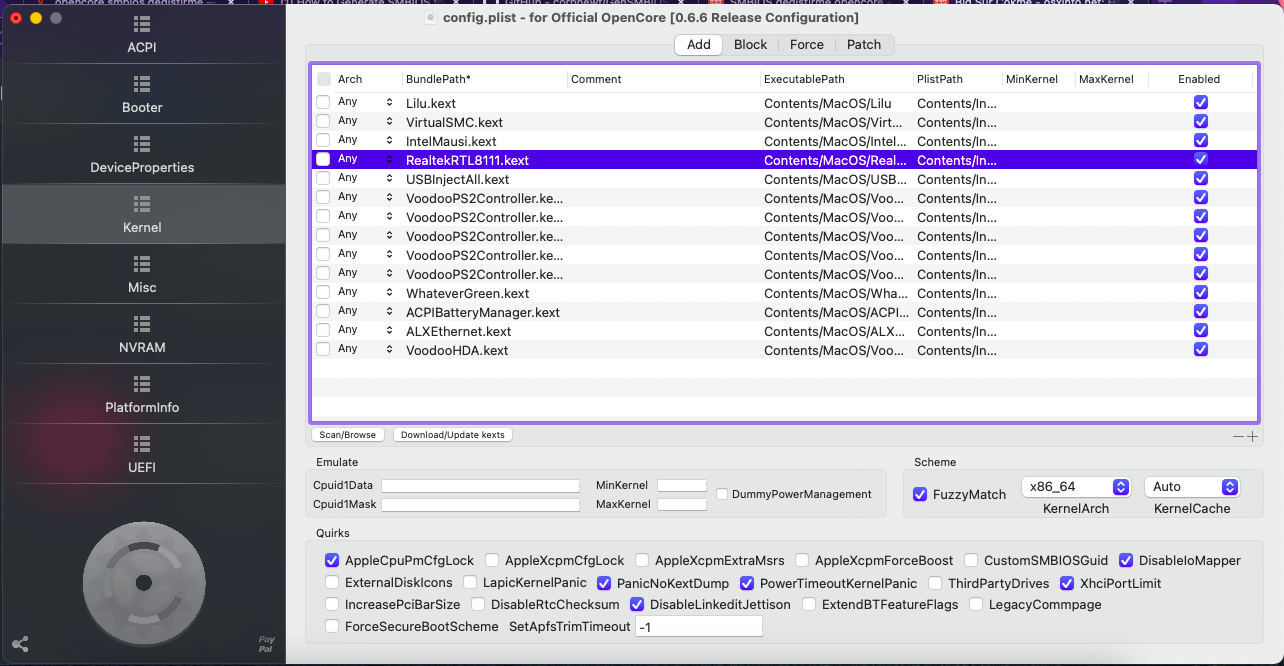Switch to the Patch tab
Viewport: 1284px width, 666px height.
(x=864, y=44)
